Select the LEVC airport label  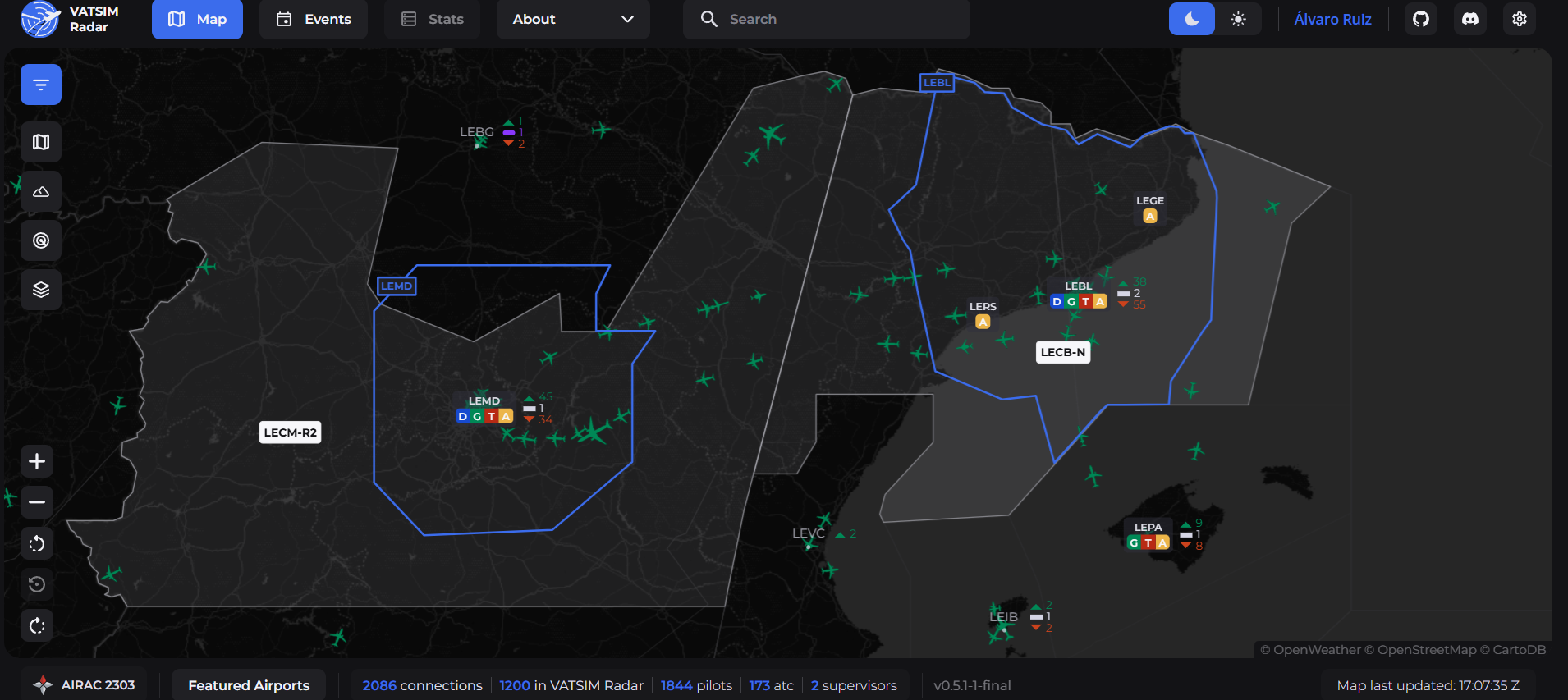point(808,533)
